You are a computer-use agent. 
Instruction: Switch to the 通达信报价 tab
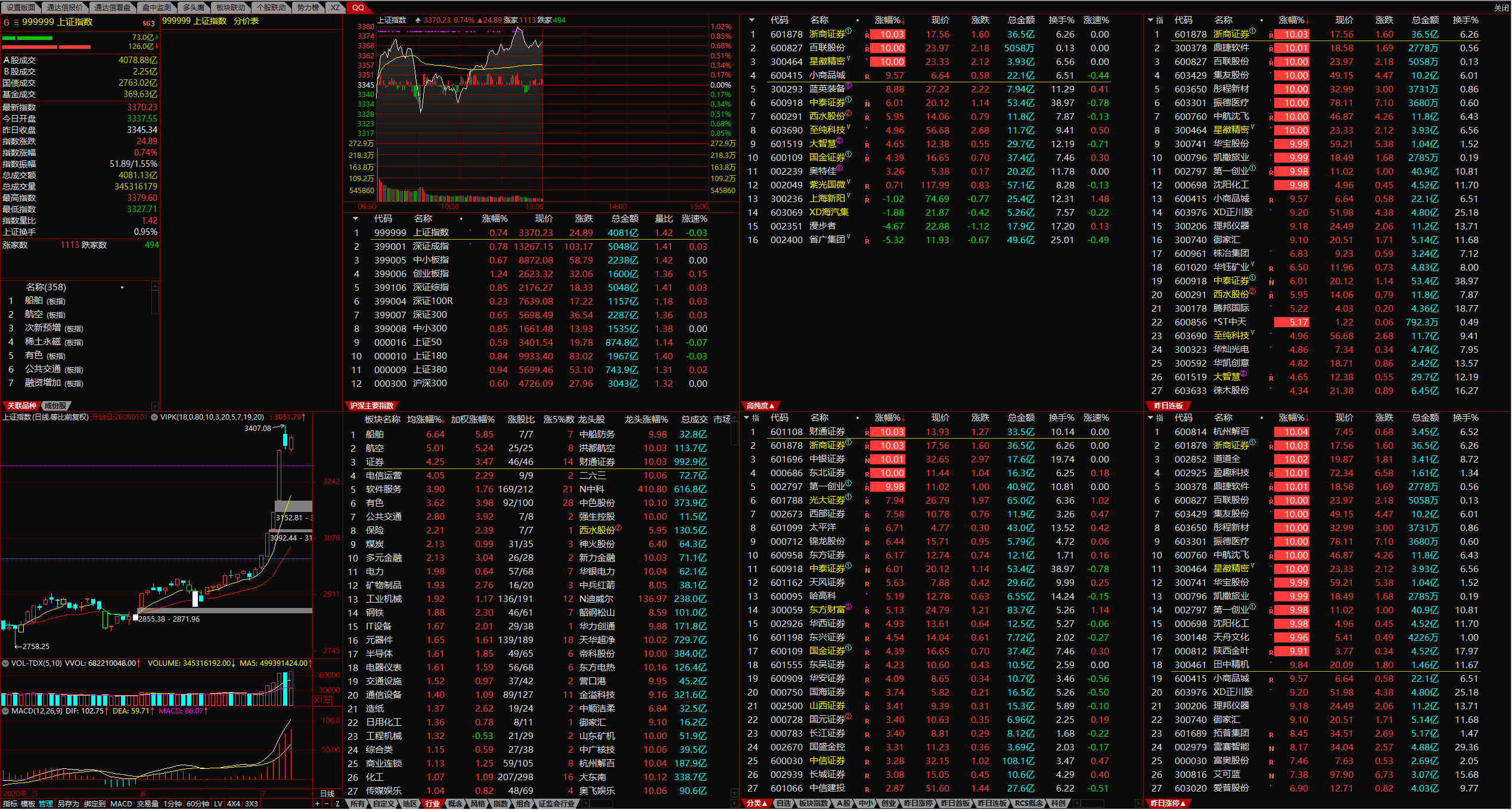(65, 7)
